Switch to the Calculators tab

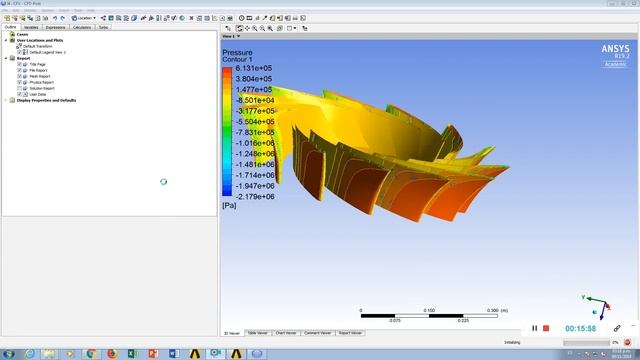(x=82, y=27)
